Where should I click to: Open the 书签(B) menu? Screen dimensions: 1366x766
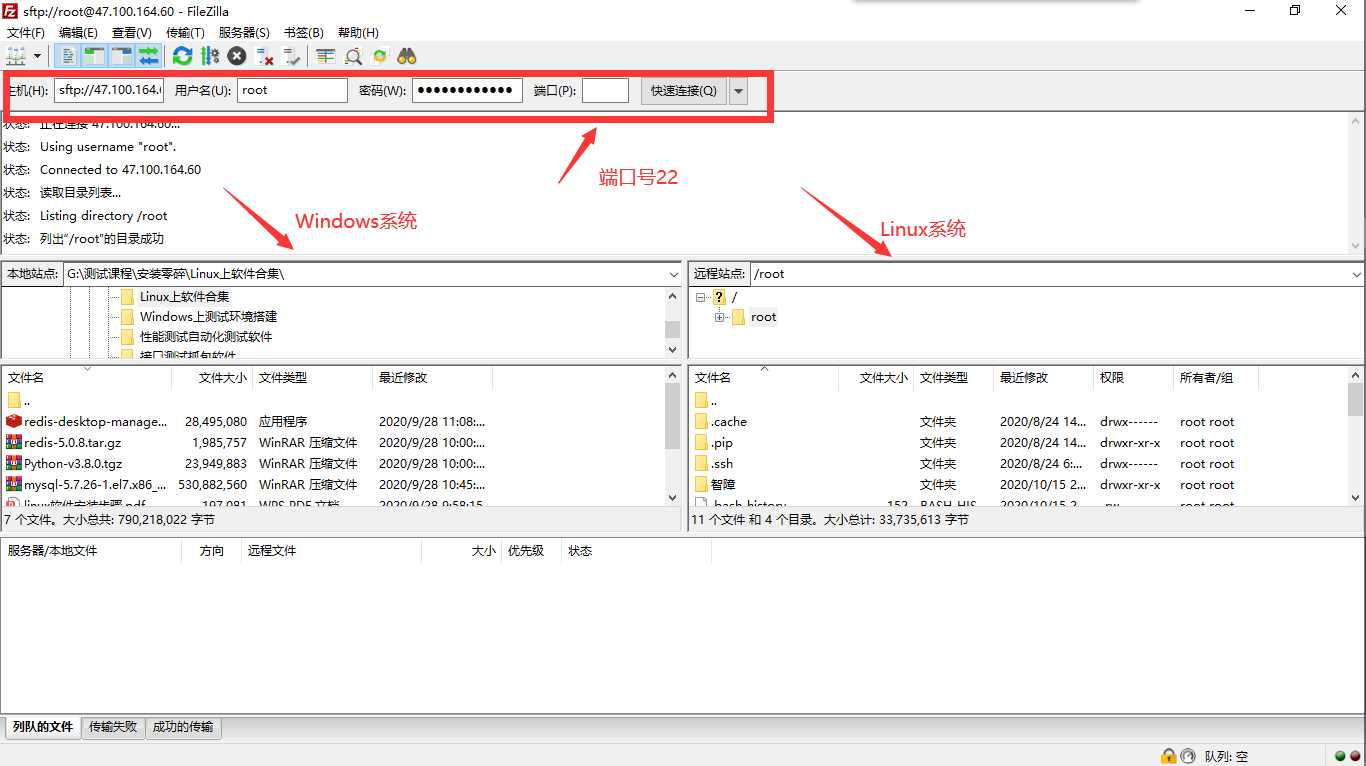pyautogui.click(x=304, y=32)
